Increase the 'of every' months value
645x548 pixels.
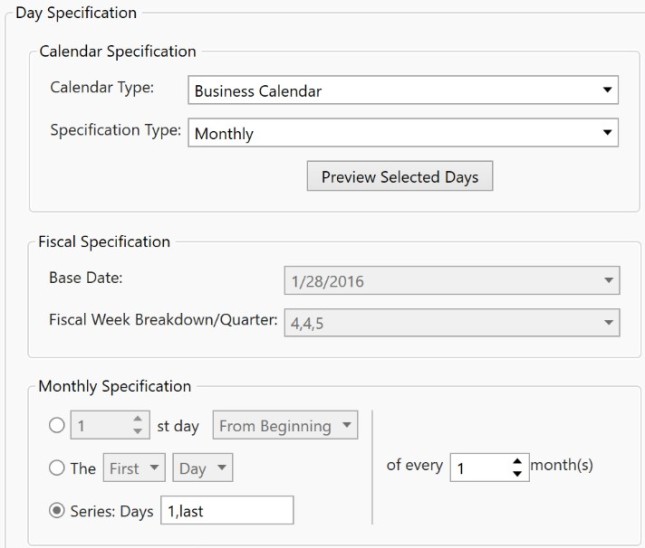coord(517,461)
